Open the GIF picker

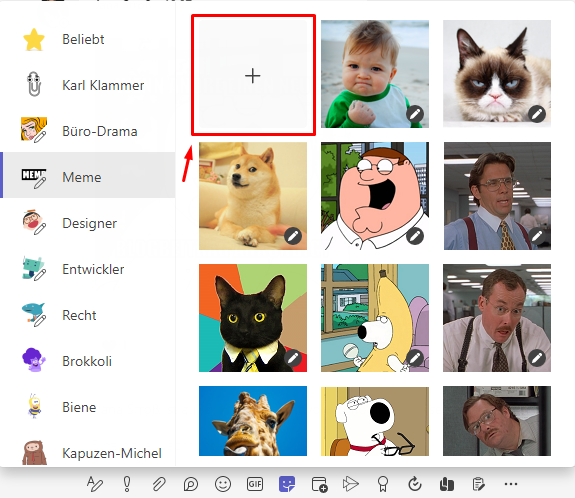pos(255,484)
